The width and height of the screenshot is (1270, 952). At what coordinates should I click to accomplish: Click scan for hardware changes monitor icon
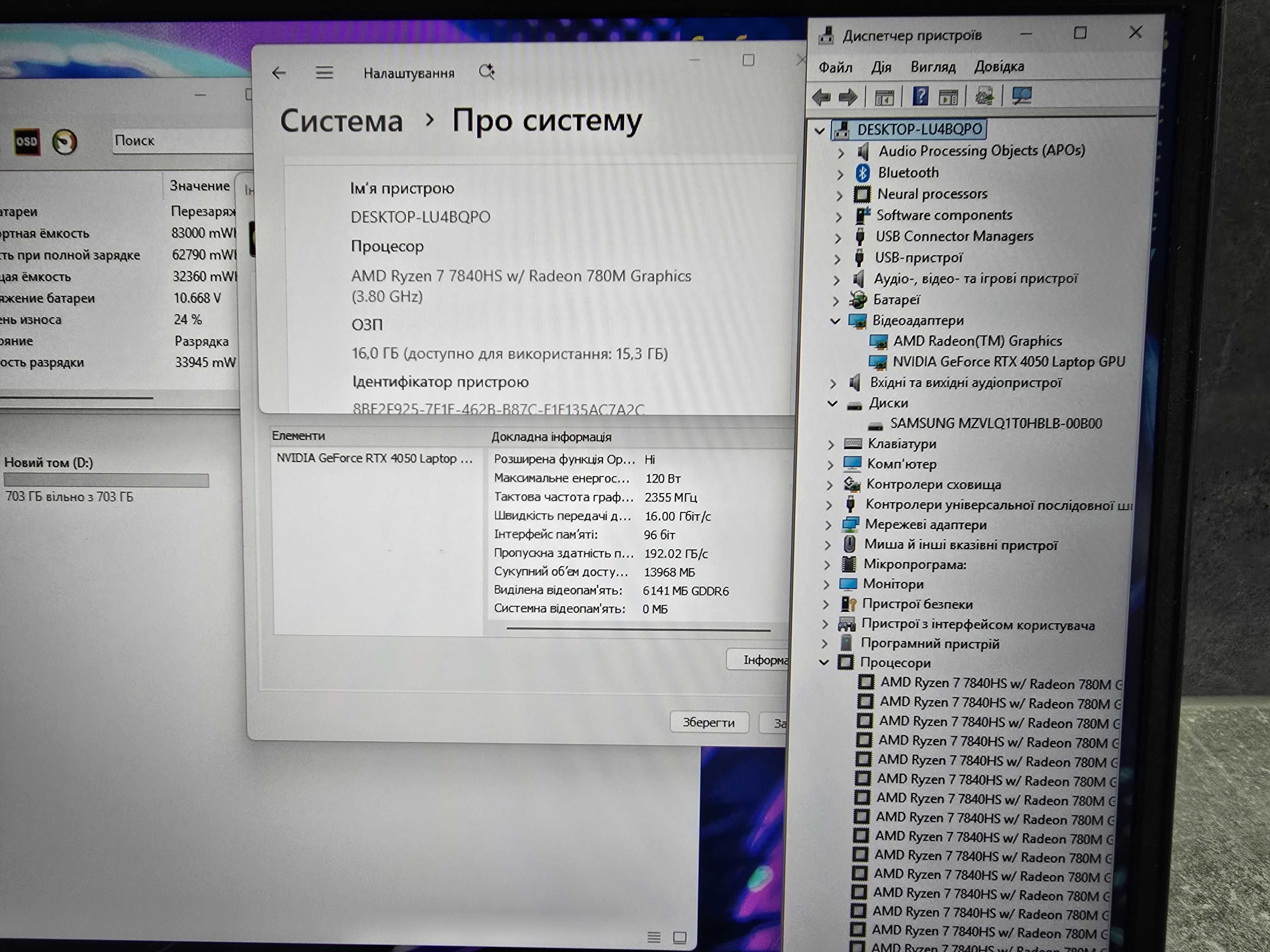pyautogui.click(x=1021, y=95)
